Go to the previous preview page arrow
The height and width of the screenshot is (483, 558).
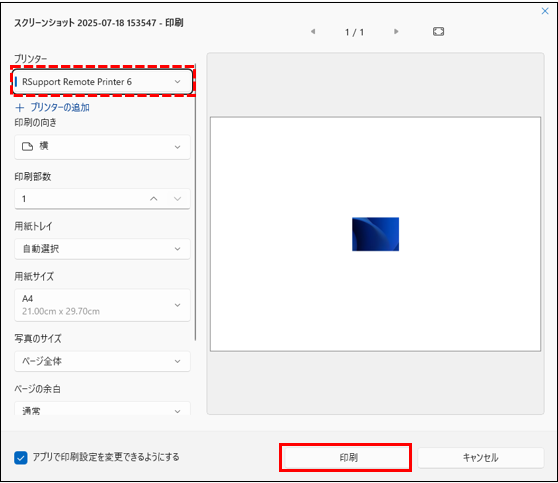pyautogui.click(x=313, y=32)
